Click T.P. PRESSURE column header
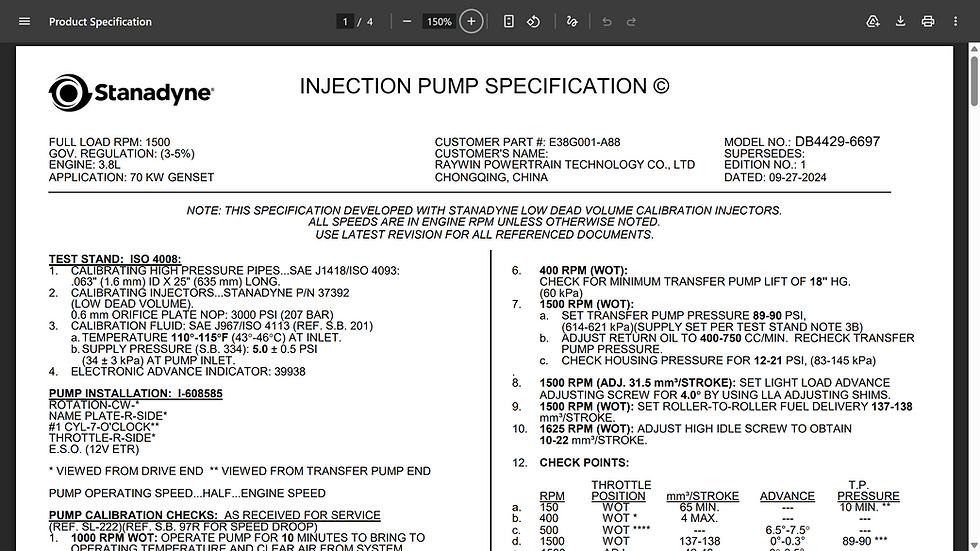This screenshot has height=551, width=980. coord(868,490)
